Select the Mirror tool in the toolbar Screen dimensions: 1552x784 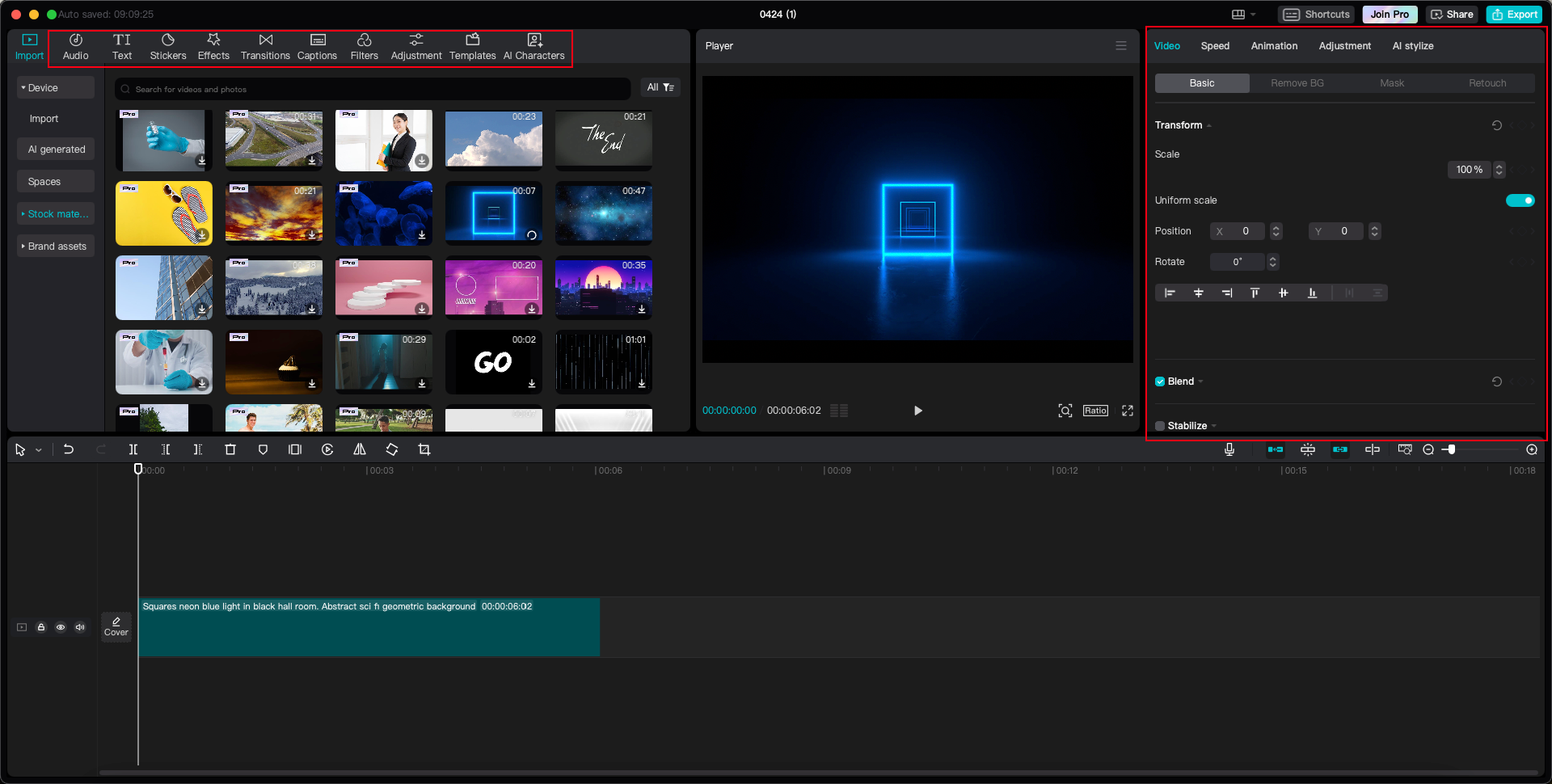(x=360, y=449)
